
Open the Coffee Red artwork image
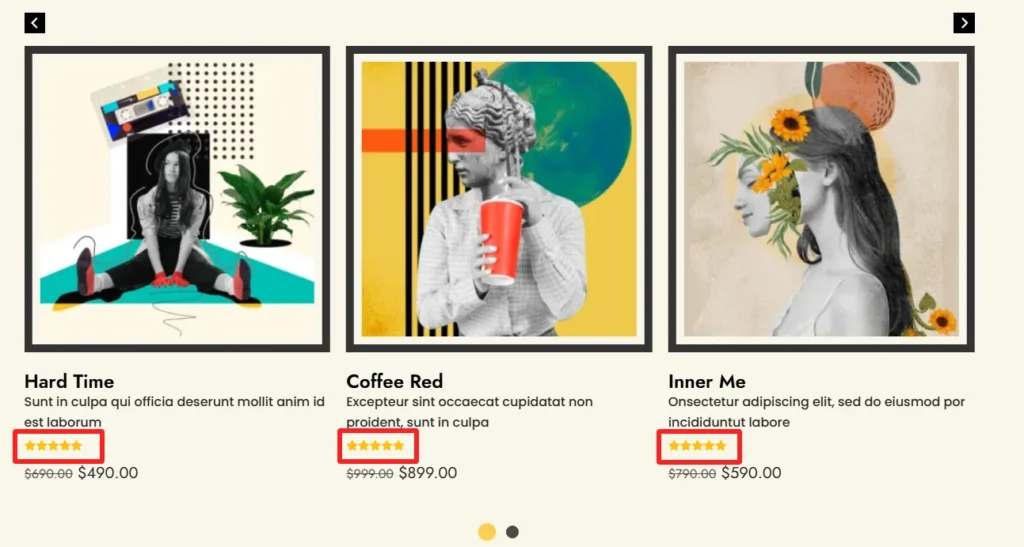point(499,199)
